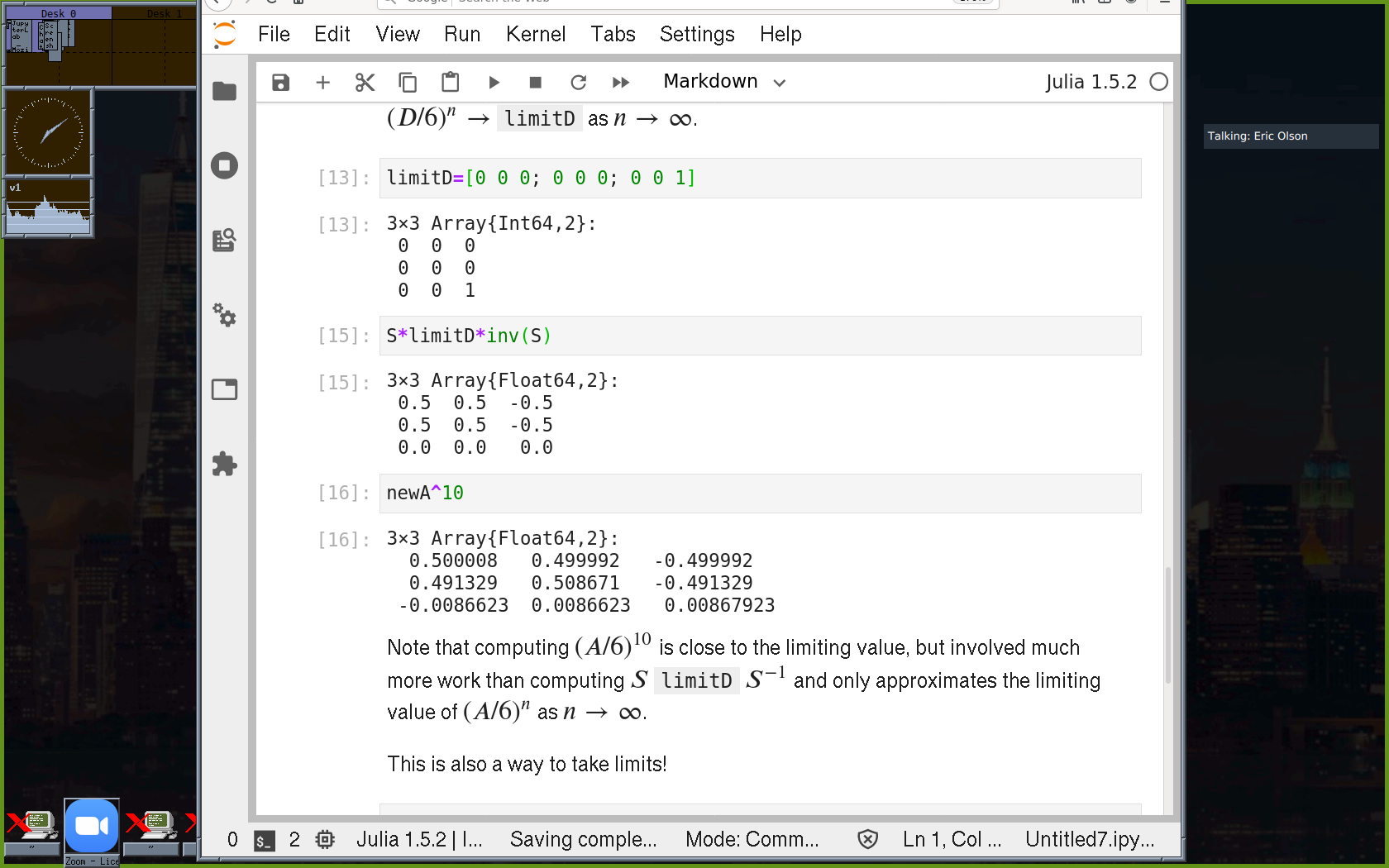Cut the selected cell using scissors icon
This screenshot has width=1389, height=868.
click(365, 82)
